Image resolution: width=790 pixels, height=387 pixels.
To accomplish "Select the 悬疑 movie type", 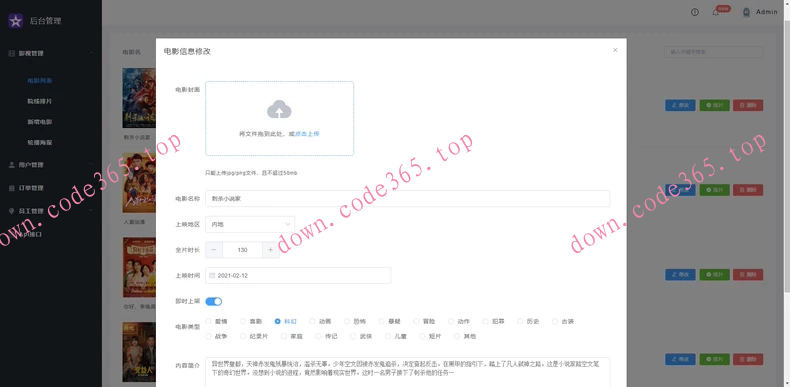I will point(390,321).
